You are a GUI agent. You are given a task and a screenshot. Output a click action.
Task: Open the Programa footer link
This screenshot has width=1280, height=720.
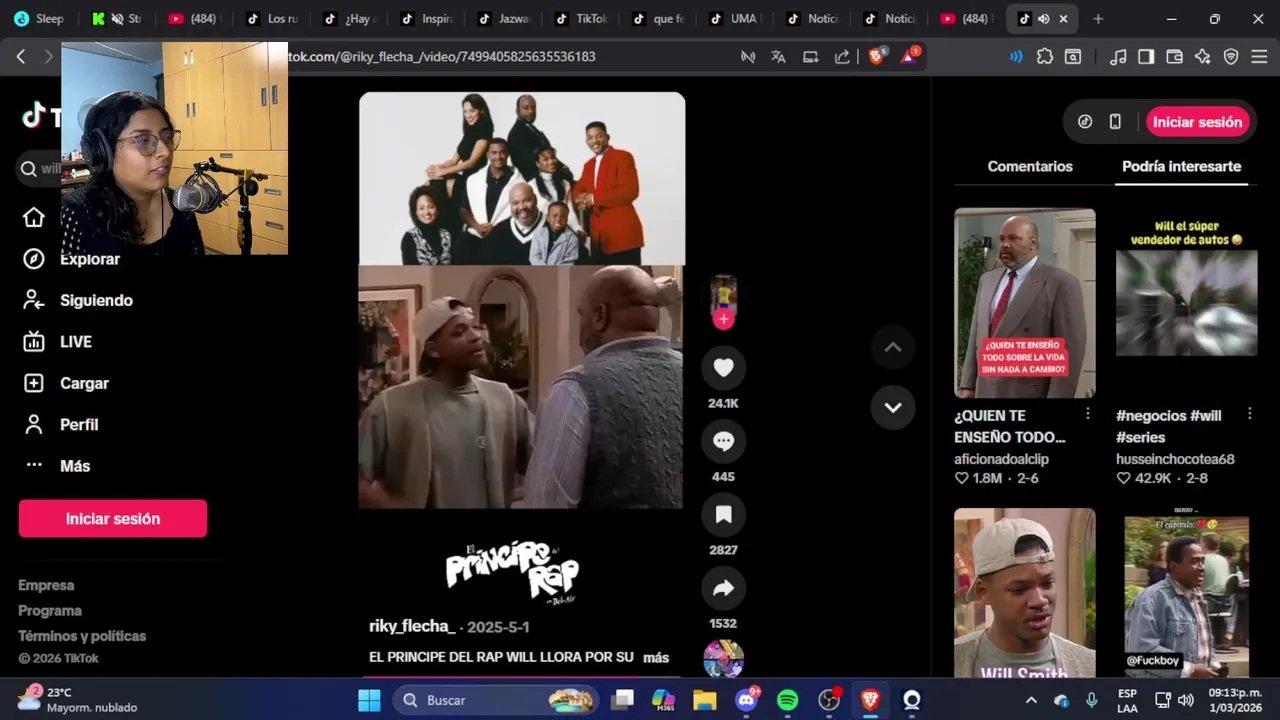point(50,610)
